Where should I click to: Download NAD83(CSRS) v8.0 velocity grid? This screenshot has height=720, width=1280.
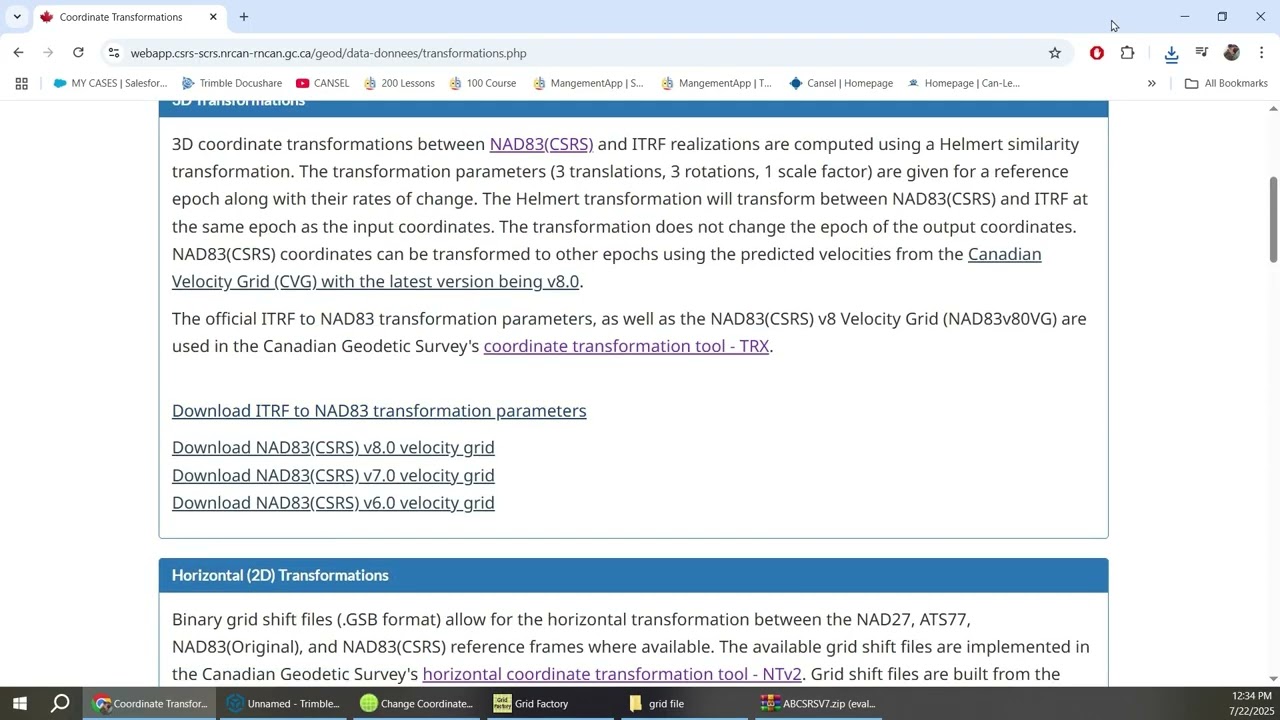coord(333,447)
